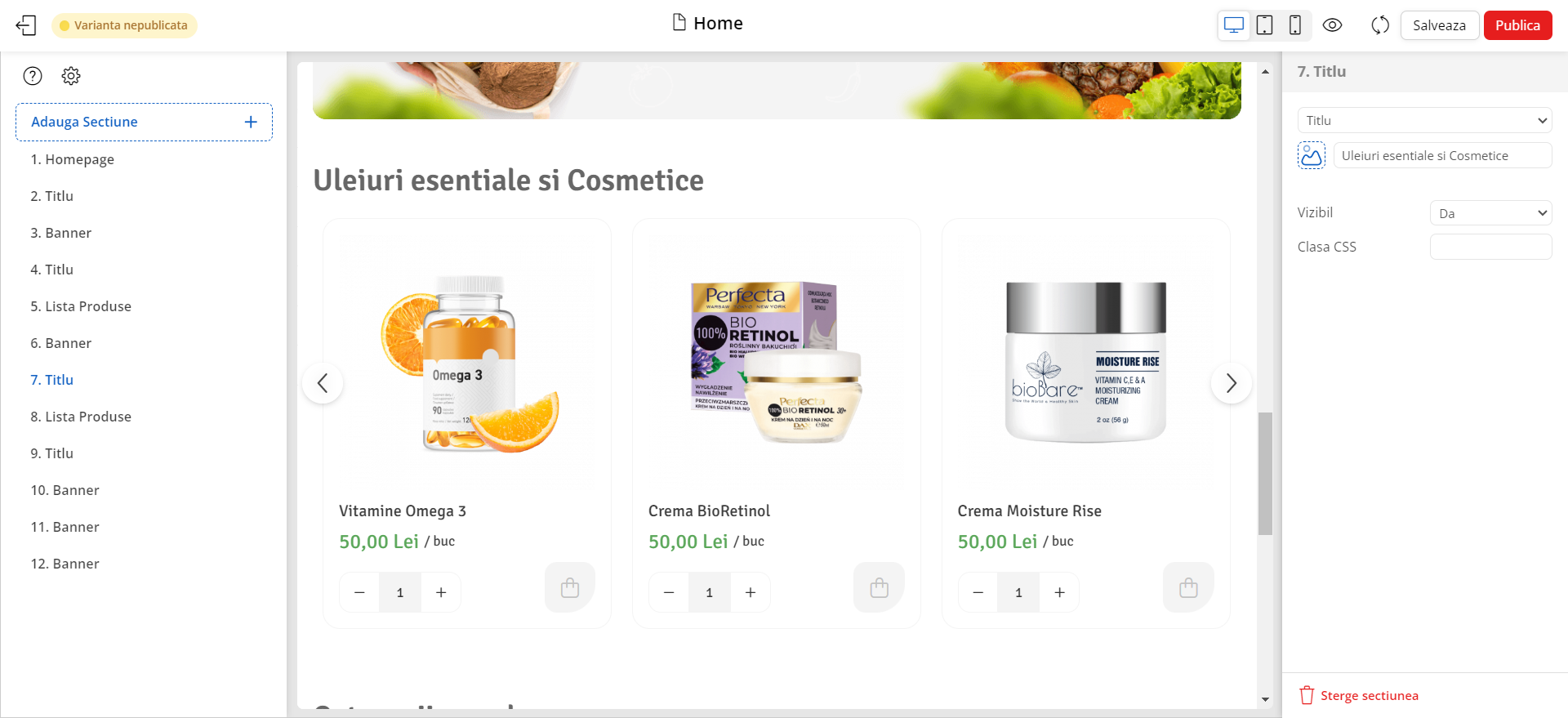Toggle the eye preview icon
Image resolution: width=1568 pixels, height=718 pixels.
point(1332,25)
